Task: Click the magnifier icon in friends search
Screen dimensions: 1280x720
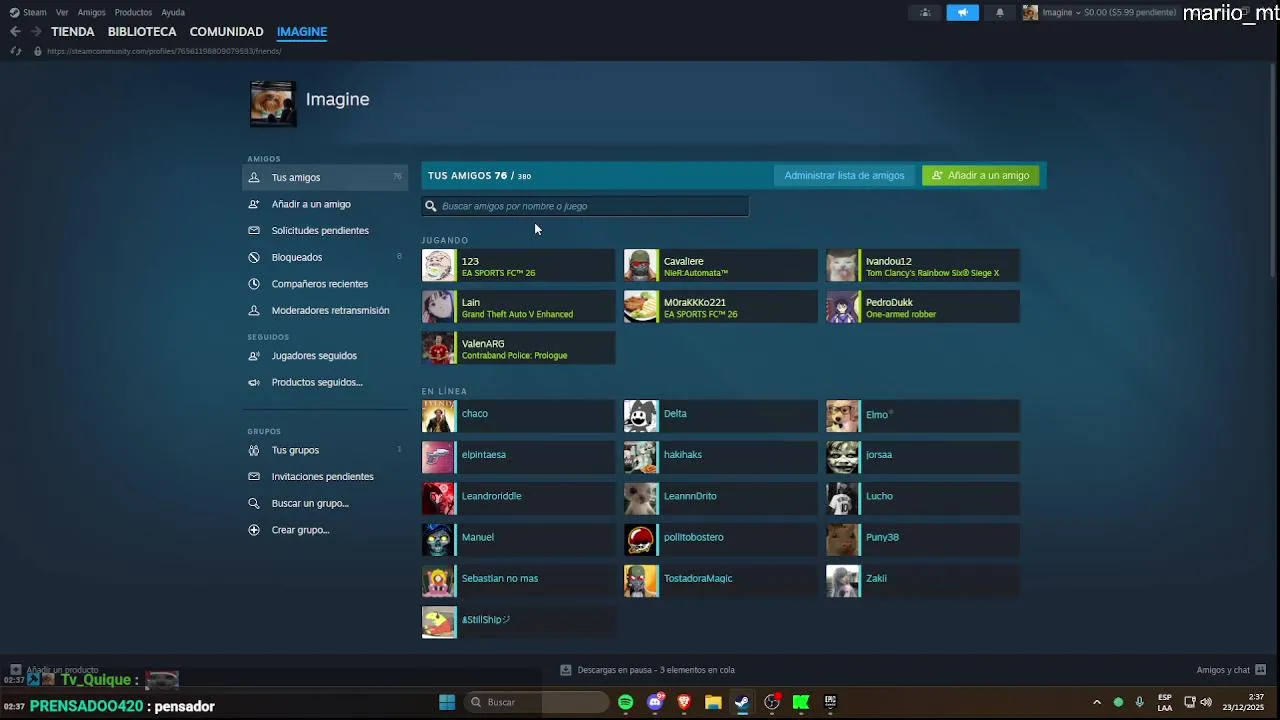Action: [x=431, y=206]
